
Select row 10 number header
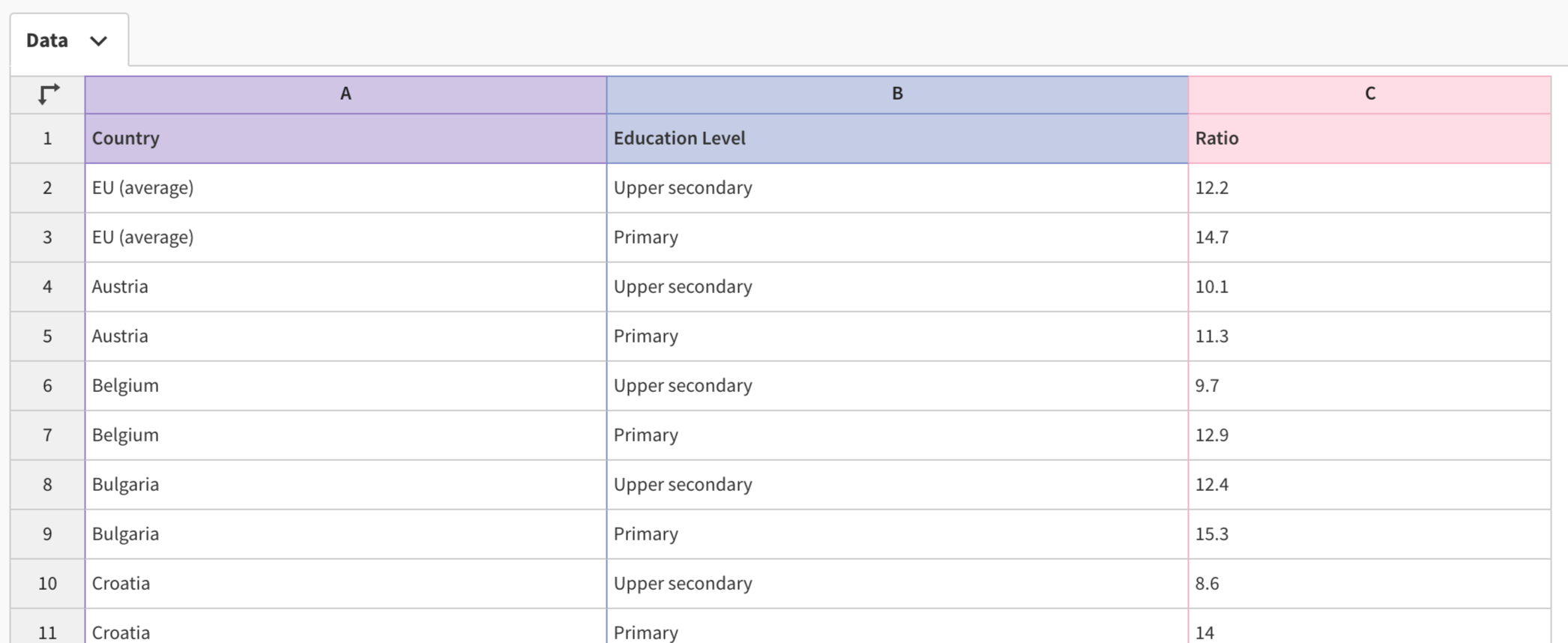(x=47, y=584)
